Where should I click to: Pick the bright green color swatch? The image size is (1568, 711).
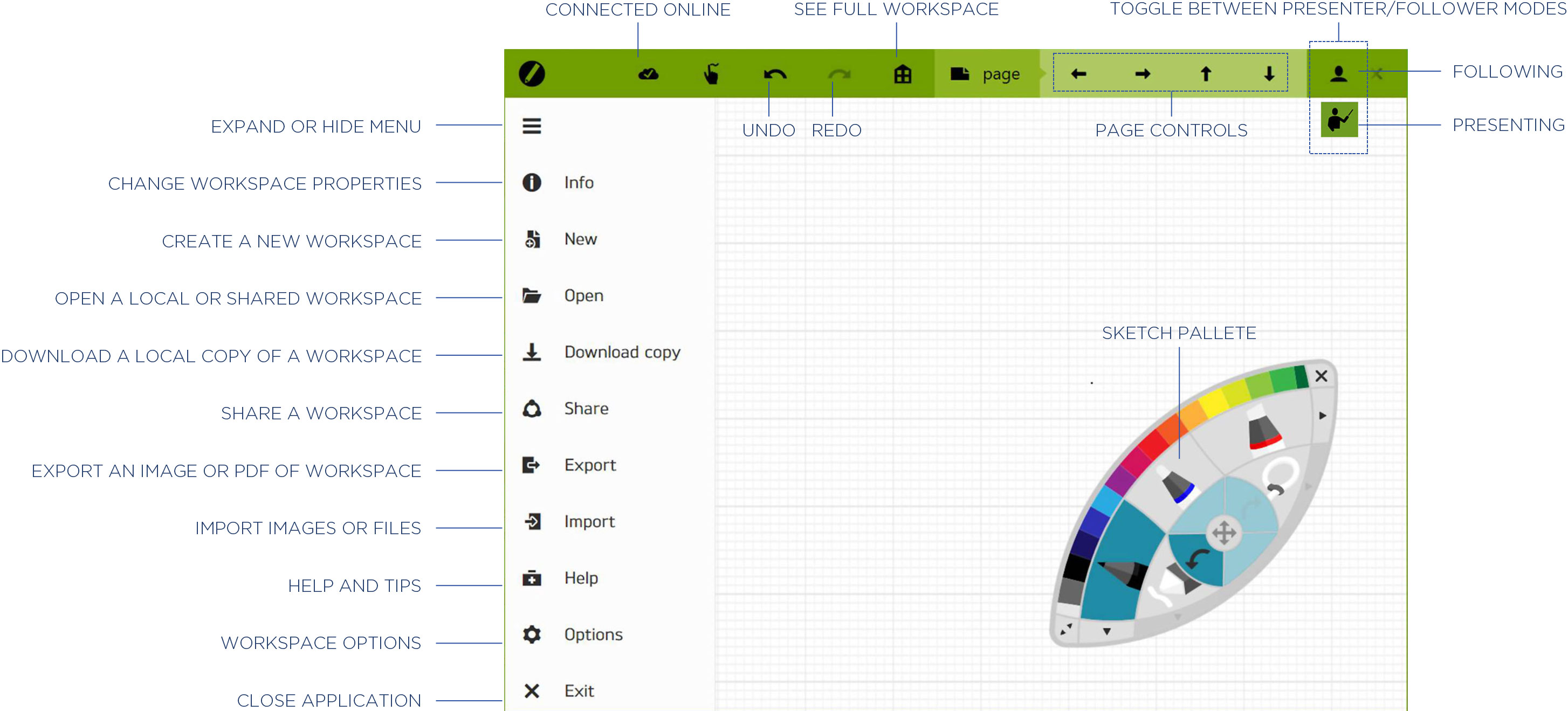coord(1284,381)
